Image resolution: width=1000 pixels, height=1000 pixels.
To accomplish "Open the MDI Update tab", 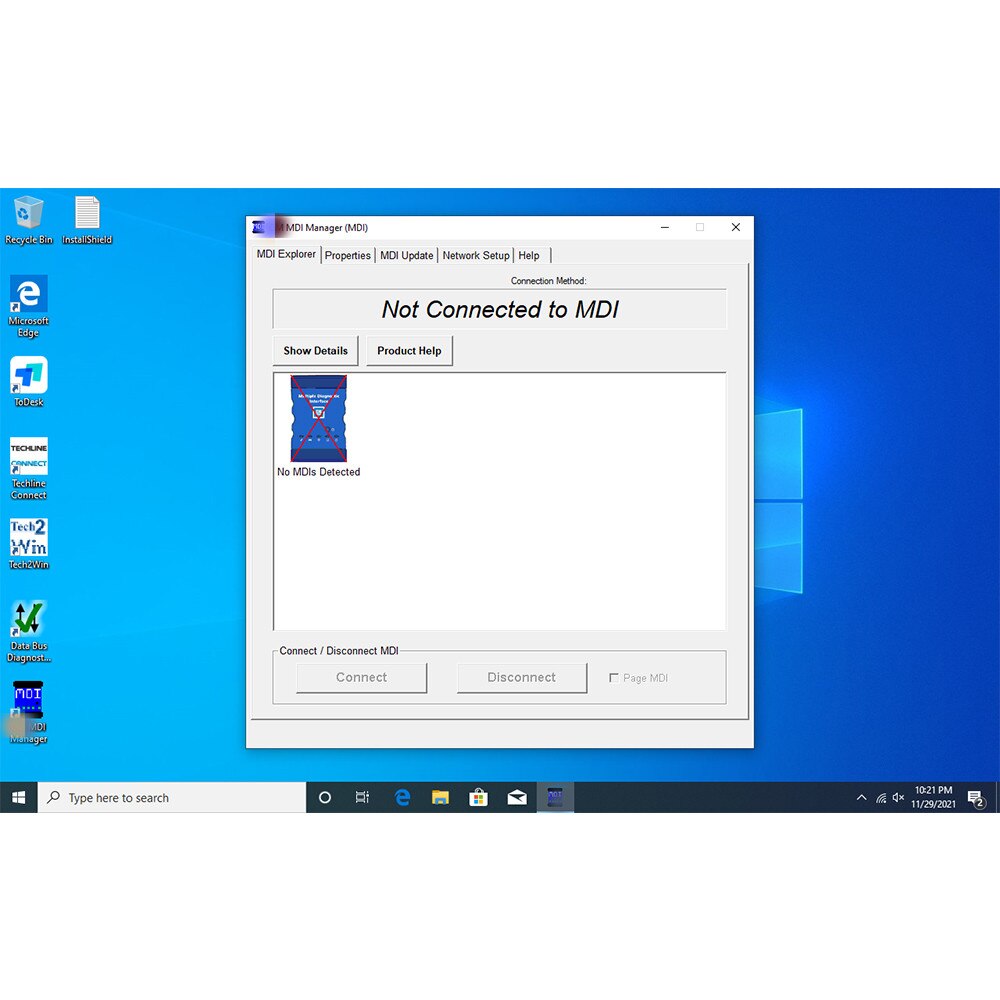I will [x=406, y=256].
